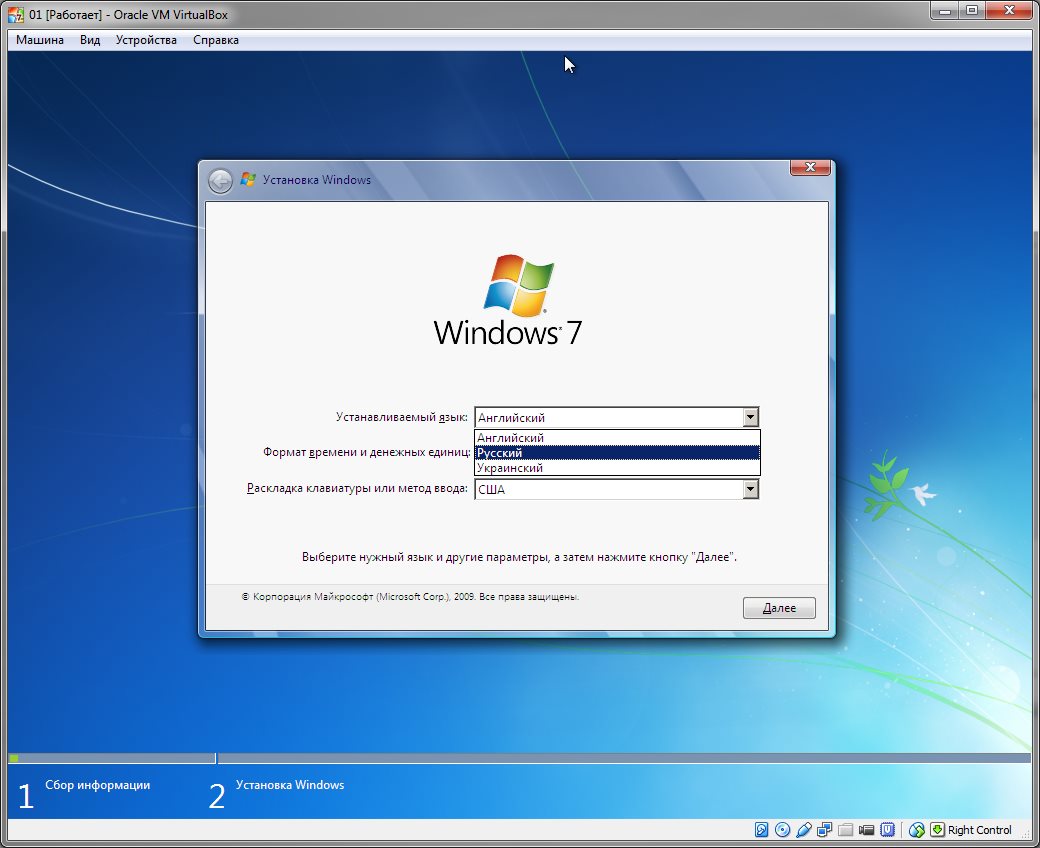Image resolution: width=1040 pixels, height=848 pixels.
Task: Click the video capture camera status icon
Action: 866,830
